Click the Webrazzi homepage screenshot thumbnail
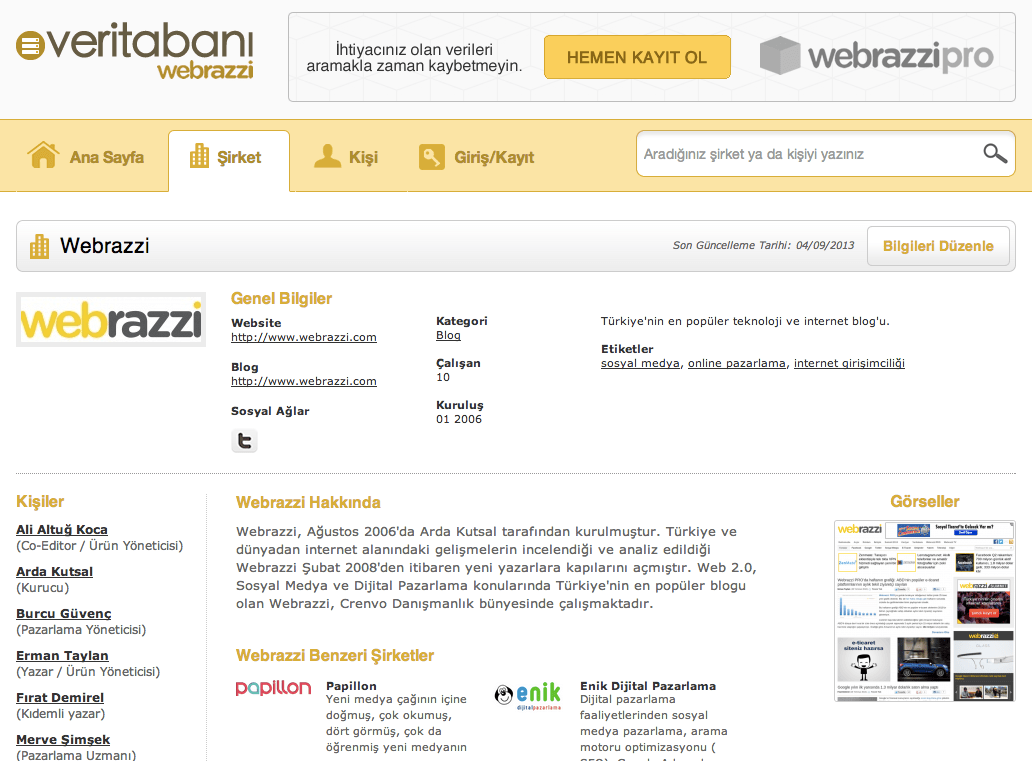 click(x=924, y=610)
